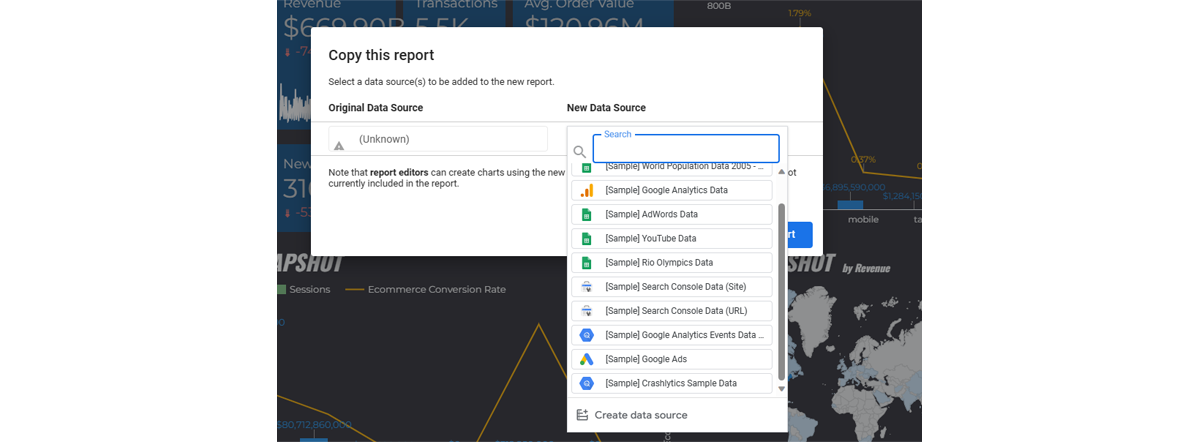1200x442 pixels.
Task: Select [Sample] World Population Data 2005 entry
Action: click(x=672, y=169)
